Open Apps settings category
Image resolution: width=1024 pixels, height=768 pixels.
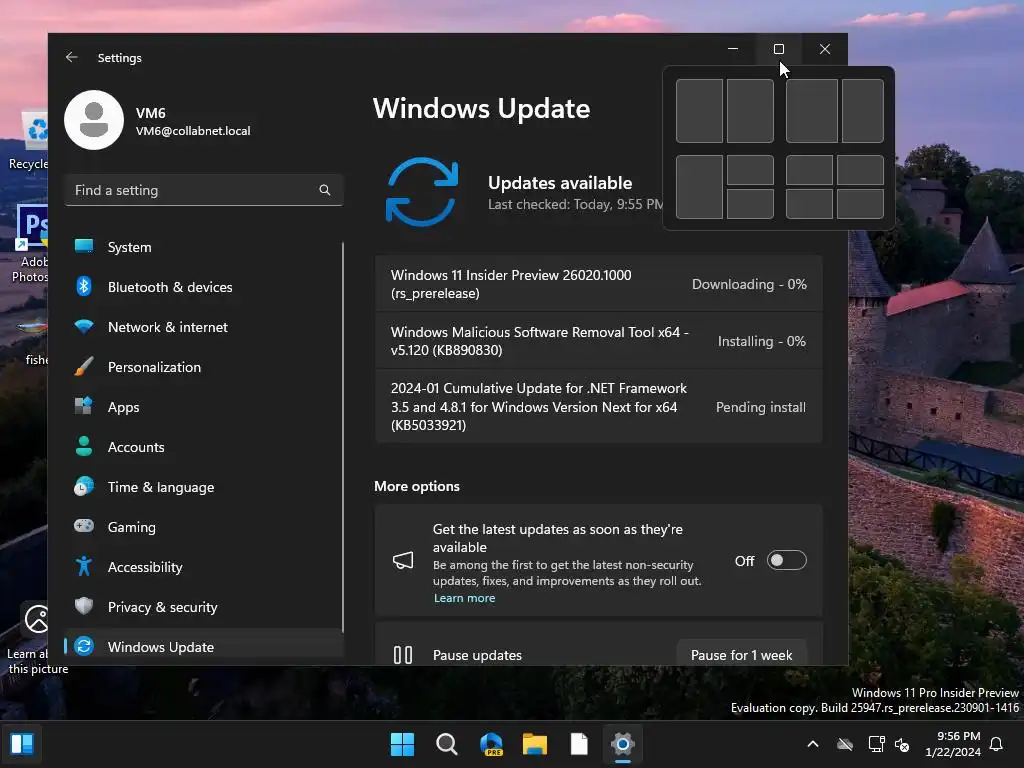(x=204, y=407)
